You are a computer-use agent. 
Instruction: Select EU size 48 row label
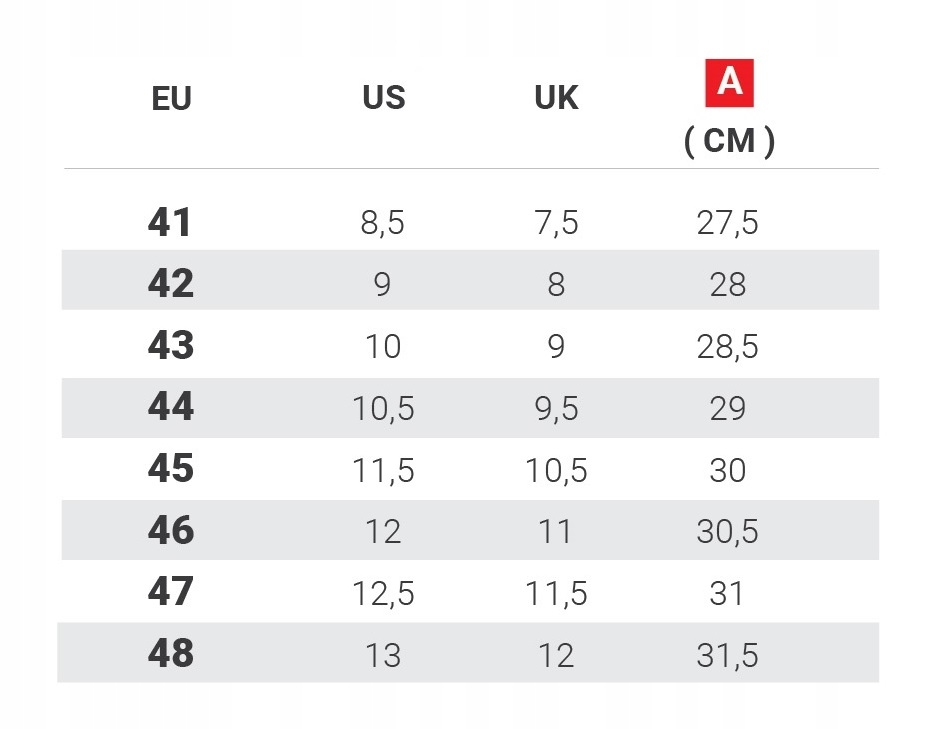pos(170,654)
